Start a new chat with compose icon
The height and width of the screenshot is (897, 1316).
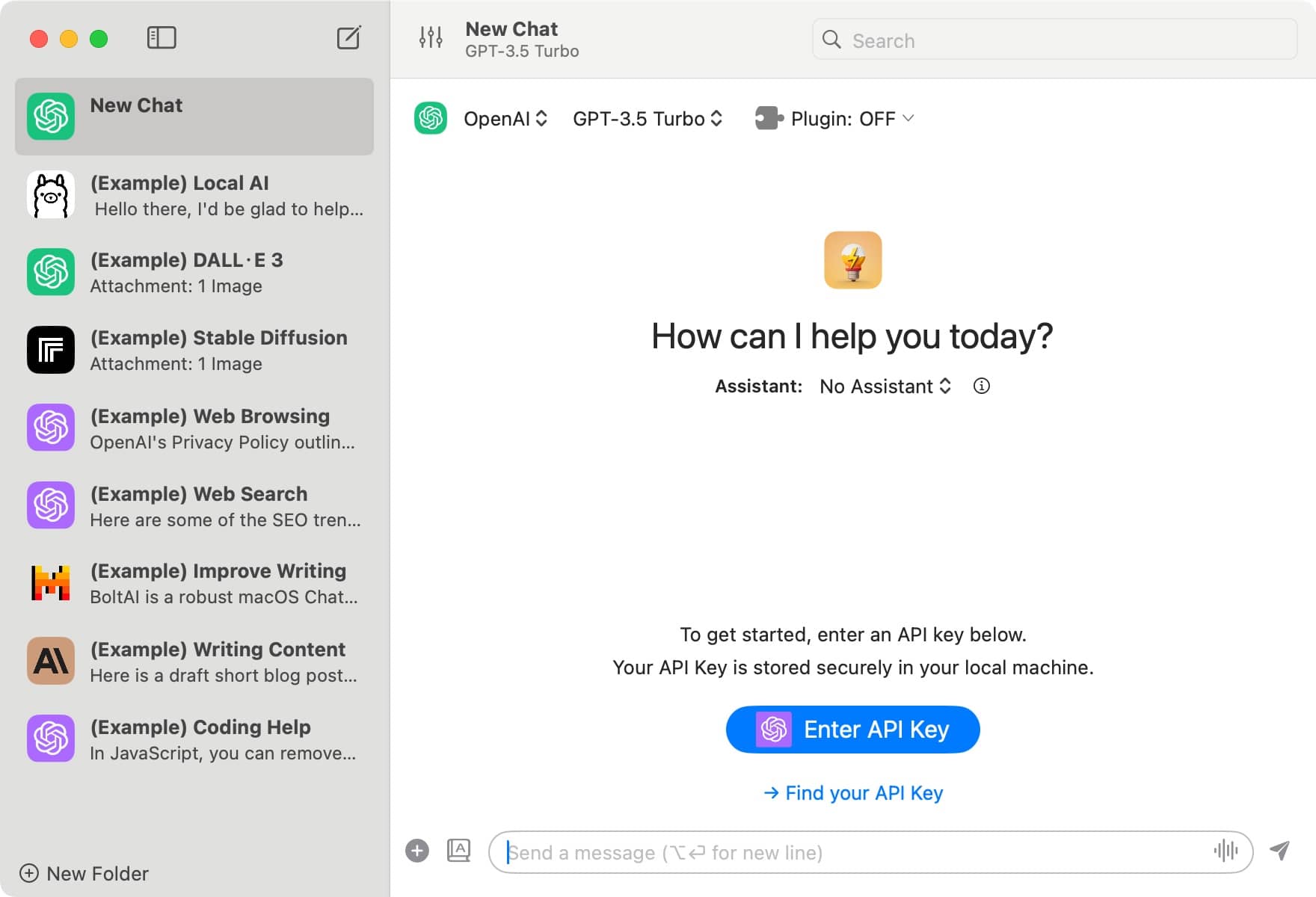(x=349, y=37)
